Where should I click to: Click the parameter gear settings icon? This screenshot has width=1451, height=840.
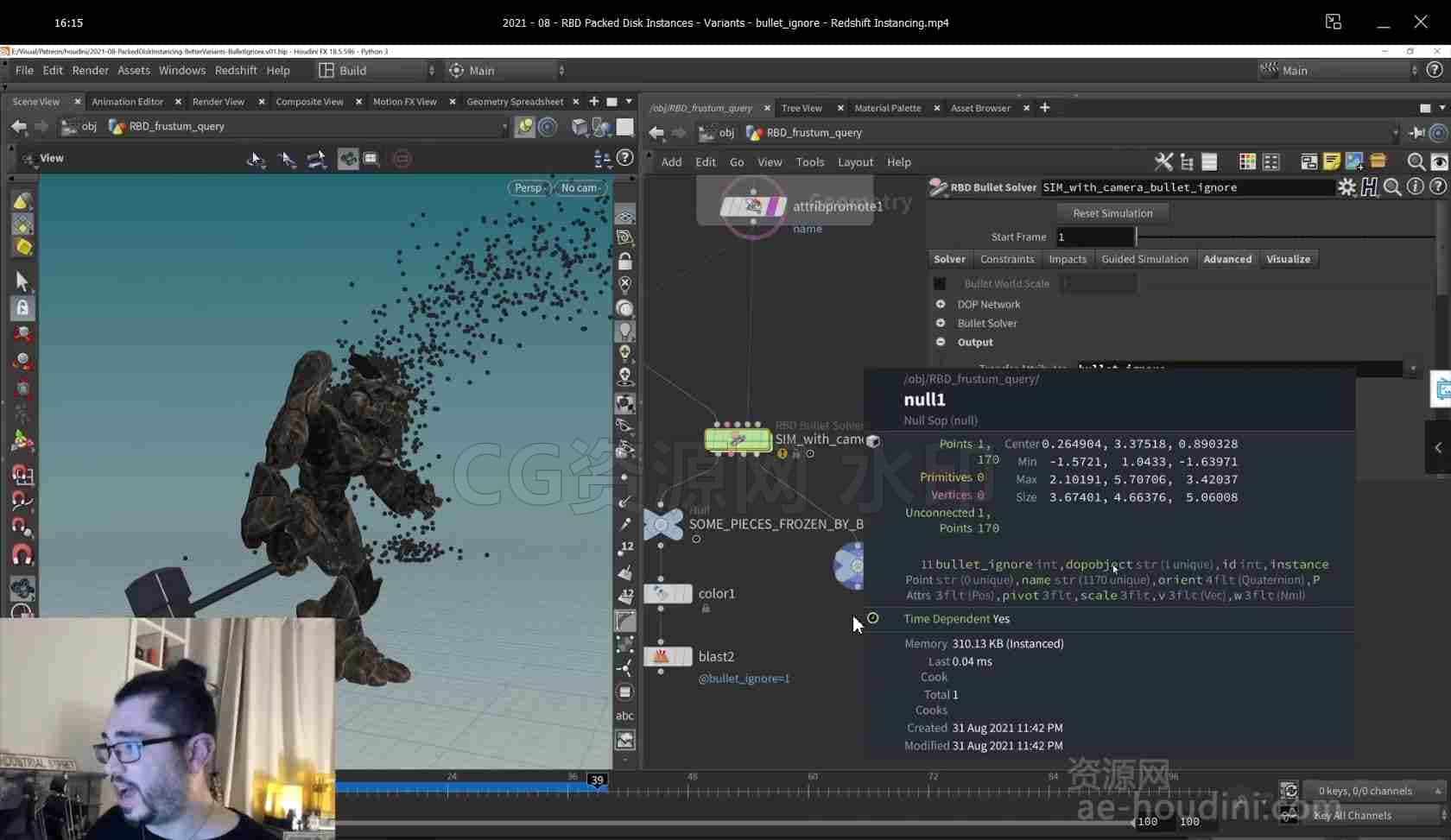coord(1346,187)
